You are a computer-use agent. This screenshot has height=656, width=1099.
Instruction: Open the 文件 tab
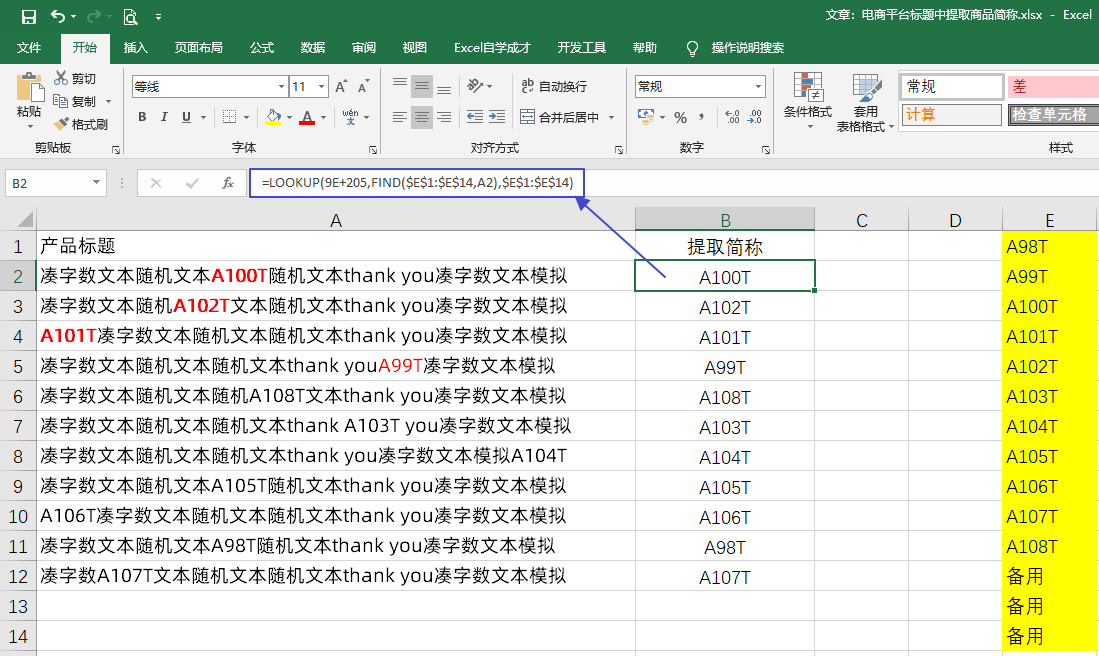click(x=29, y=48)
